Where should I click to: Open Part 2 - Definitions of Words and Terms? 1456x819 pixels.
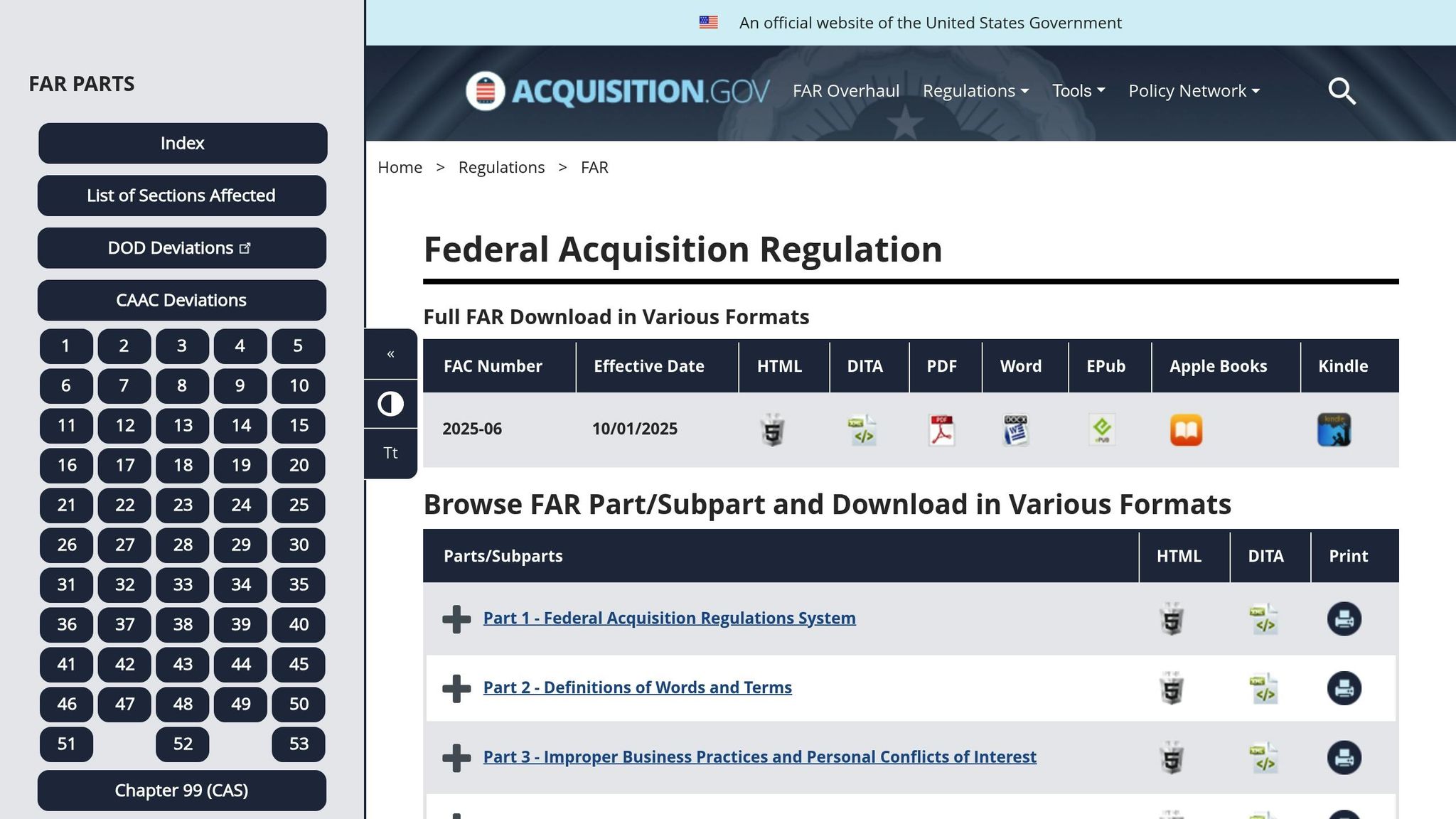(x=638, y=687)
